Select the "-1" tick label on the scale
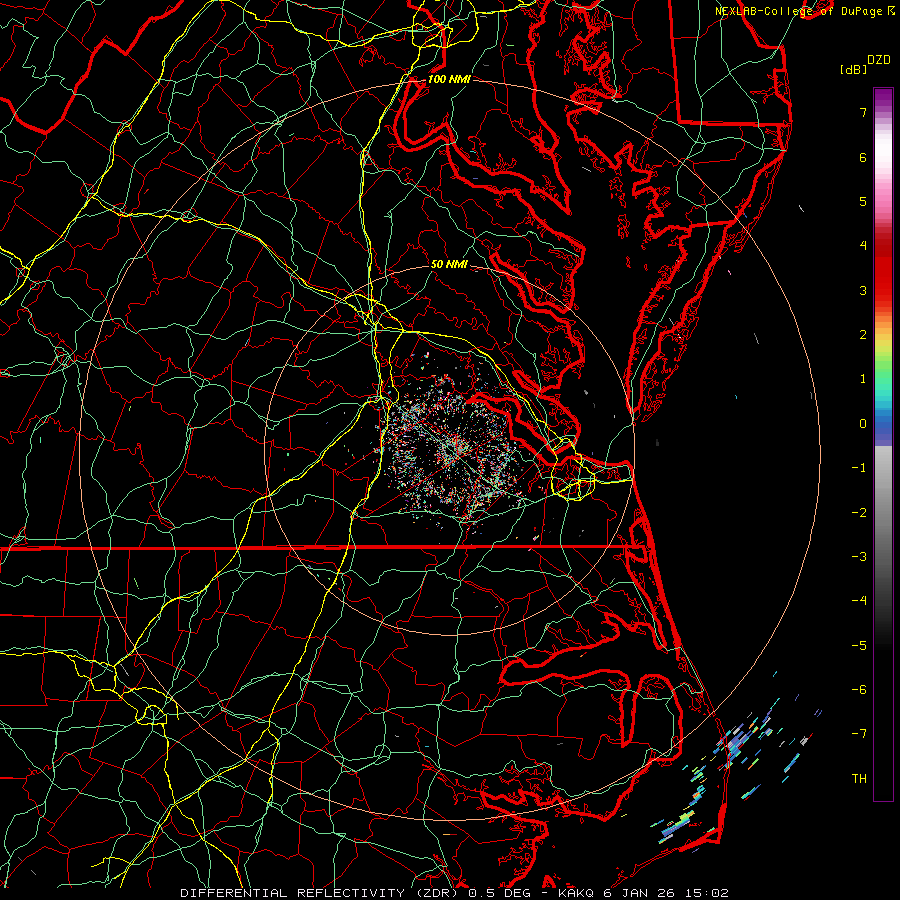 [x=859, y=468]
